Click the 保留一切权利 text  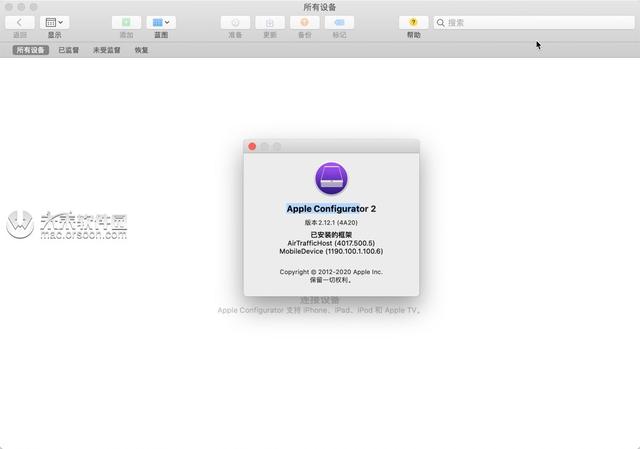[331, 280]
